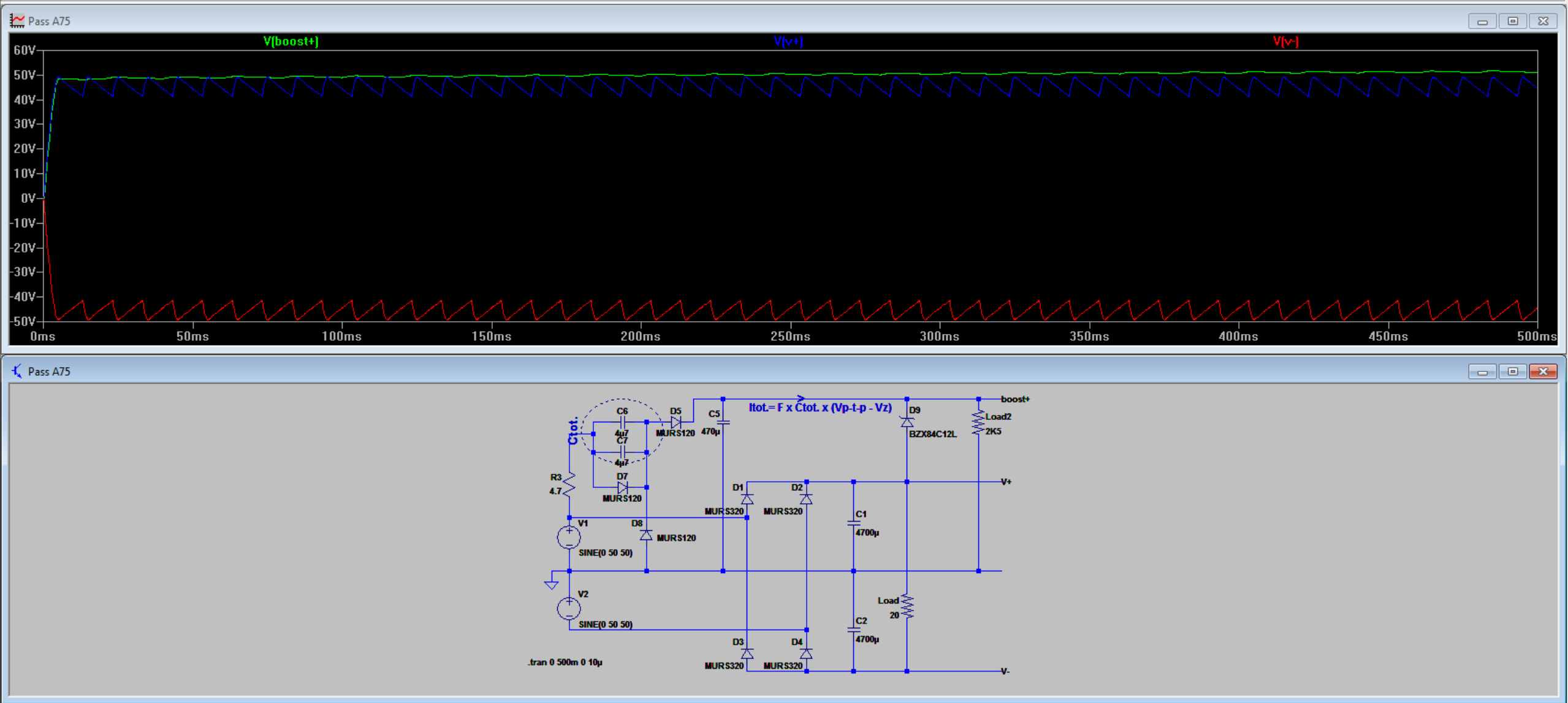This screenshot has width=1568, height=703.
Task: Click the C5 capacitor symbol
Action: (723, 422)
